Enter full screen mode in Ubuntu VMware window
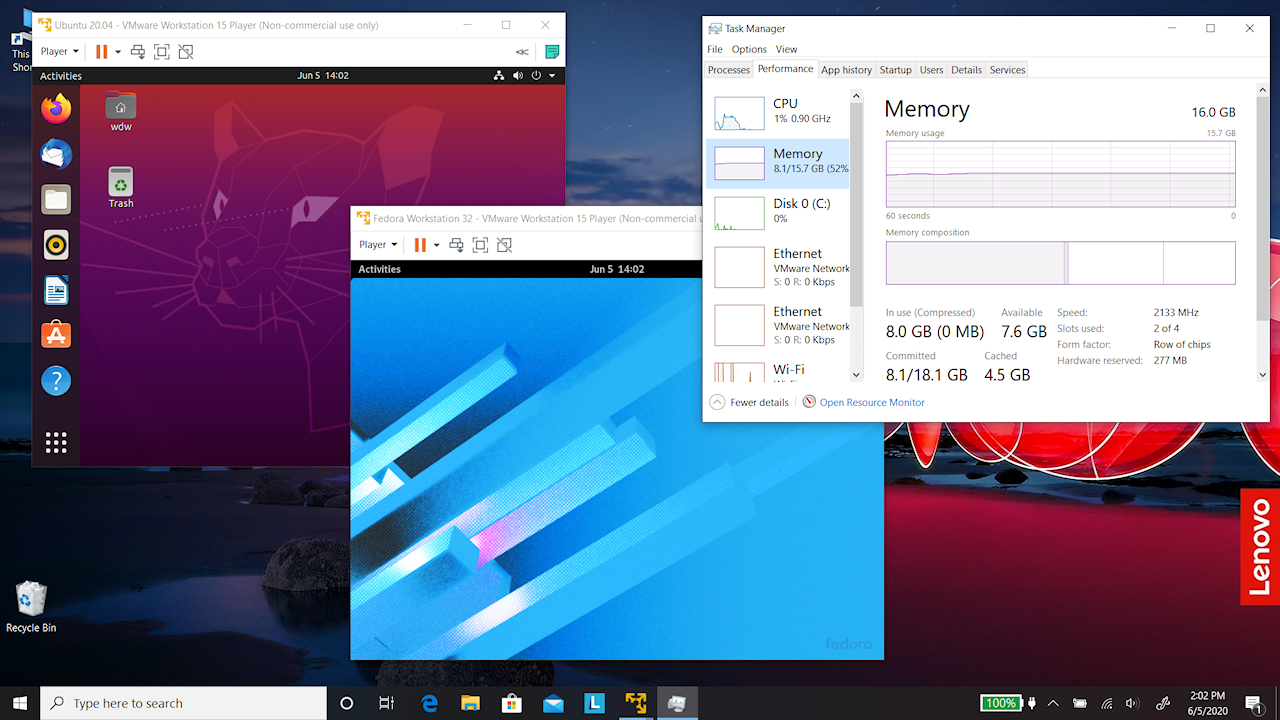 coord(162,51)
